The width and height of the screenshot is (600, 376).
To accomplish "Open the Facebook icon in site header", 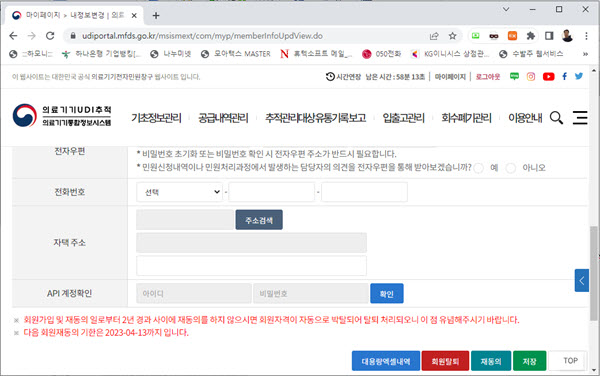I will (x=564, y=77).
